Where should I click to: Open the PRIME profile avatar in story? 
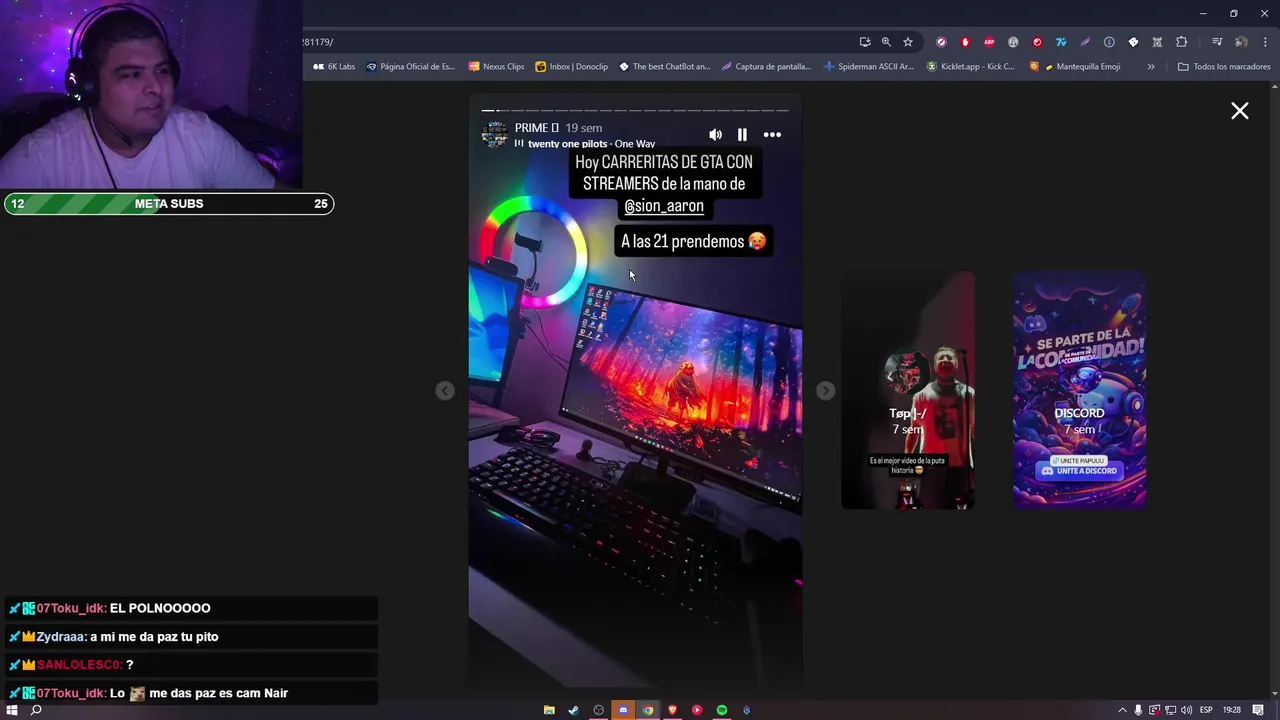[495, 134]
